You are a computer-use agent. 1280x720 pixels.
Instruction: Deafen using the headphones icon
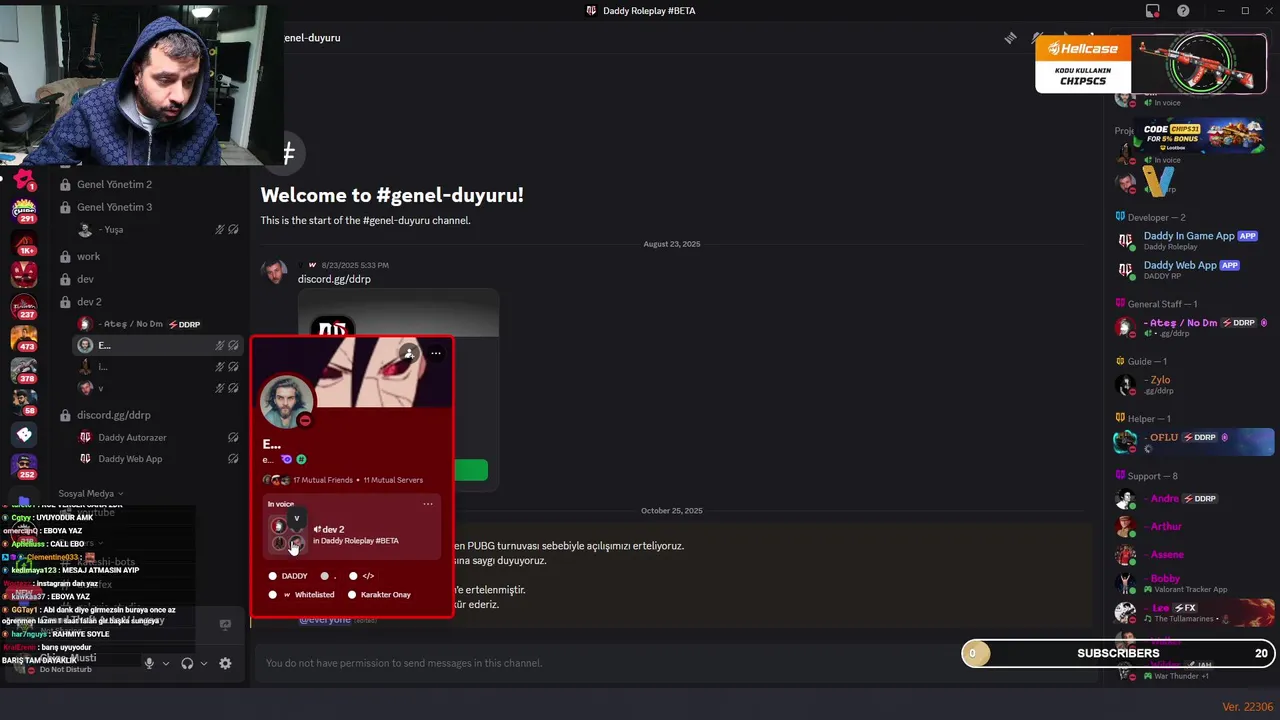(187, 663)
